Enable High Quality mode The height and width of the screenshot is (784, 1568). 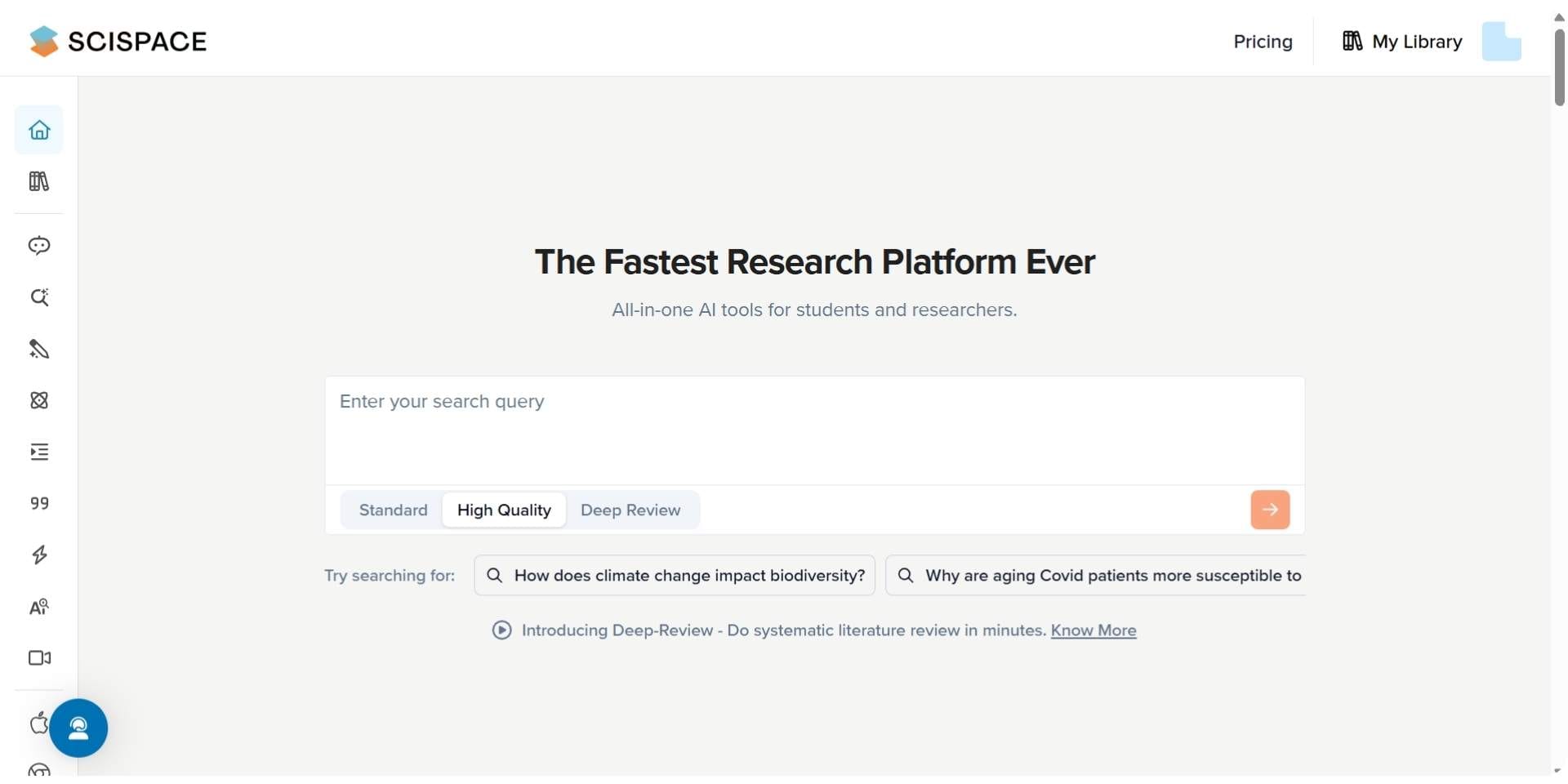(504, 510)
